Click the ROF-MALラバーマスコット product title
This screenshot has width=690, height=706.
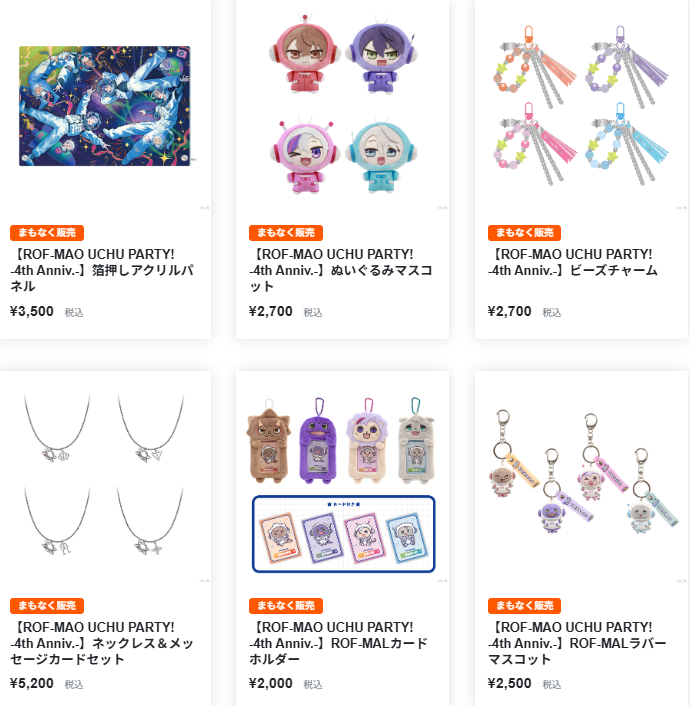(x=577, y=643)
